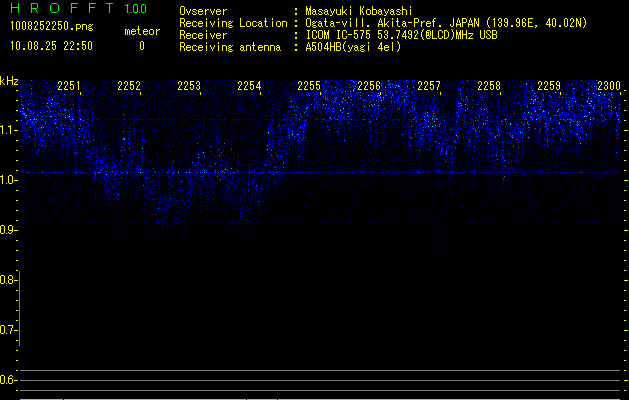Click the 2256 time marker

tap(369, 86)
